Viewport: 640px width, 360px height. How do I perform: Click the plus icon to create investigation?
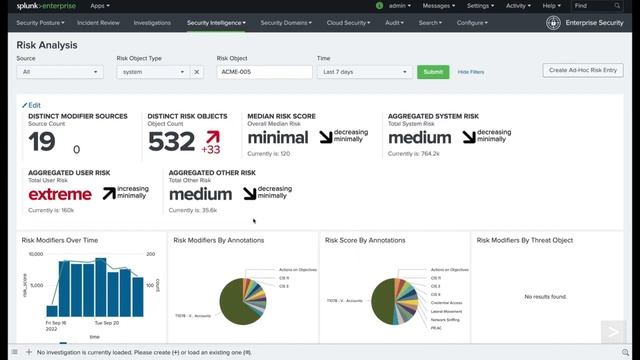pyautogui.click(x=29, y=352)
